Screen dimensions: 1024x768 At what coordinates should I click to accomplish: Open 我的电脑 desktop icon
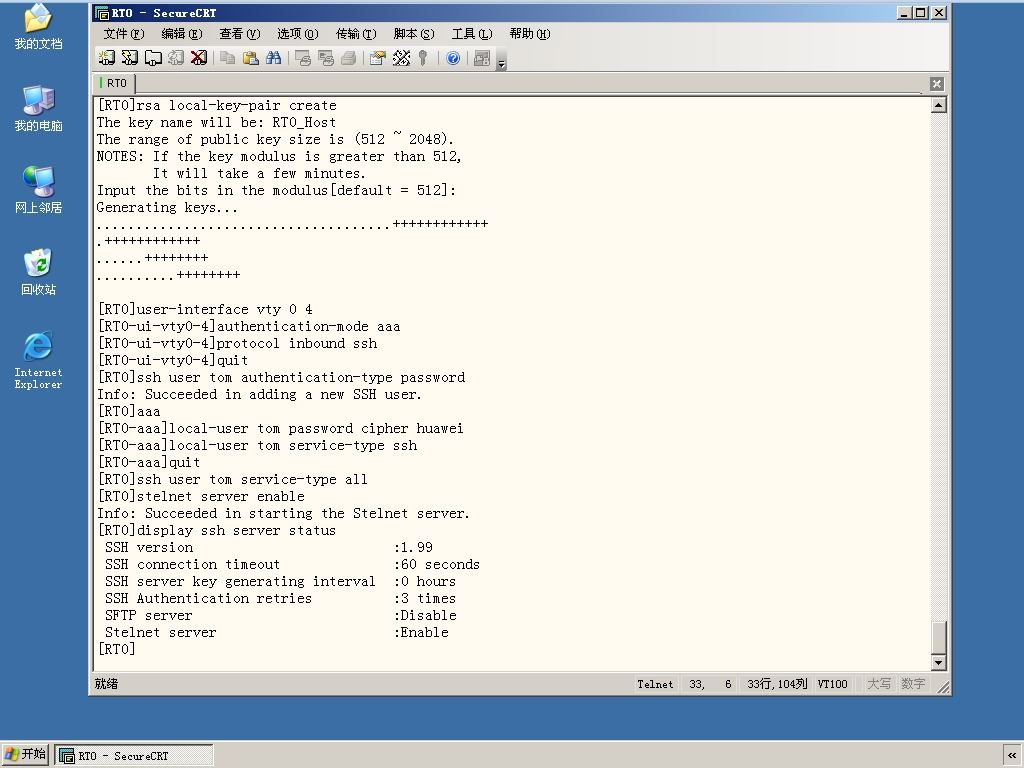click(x=38, y=108)
